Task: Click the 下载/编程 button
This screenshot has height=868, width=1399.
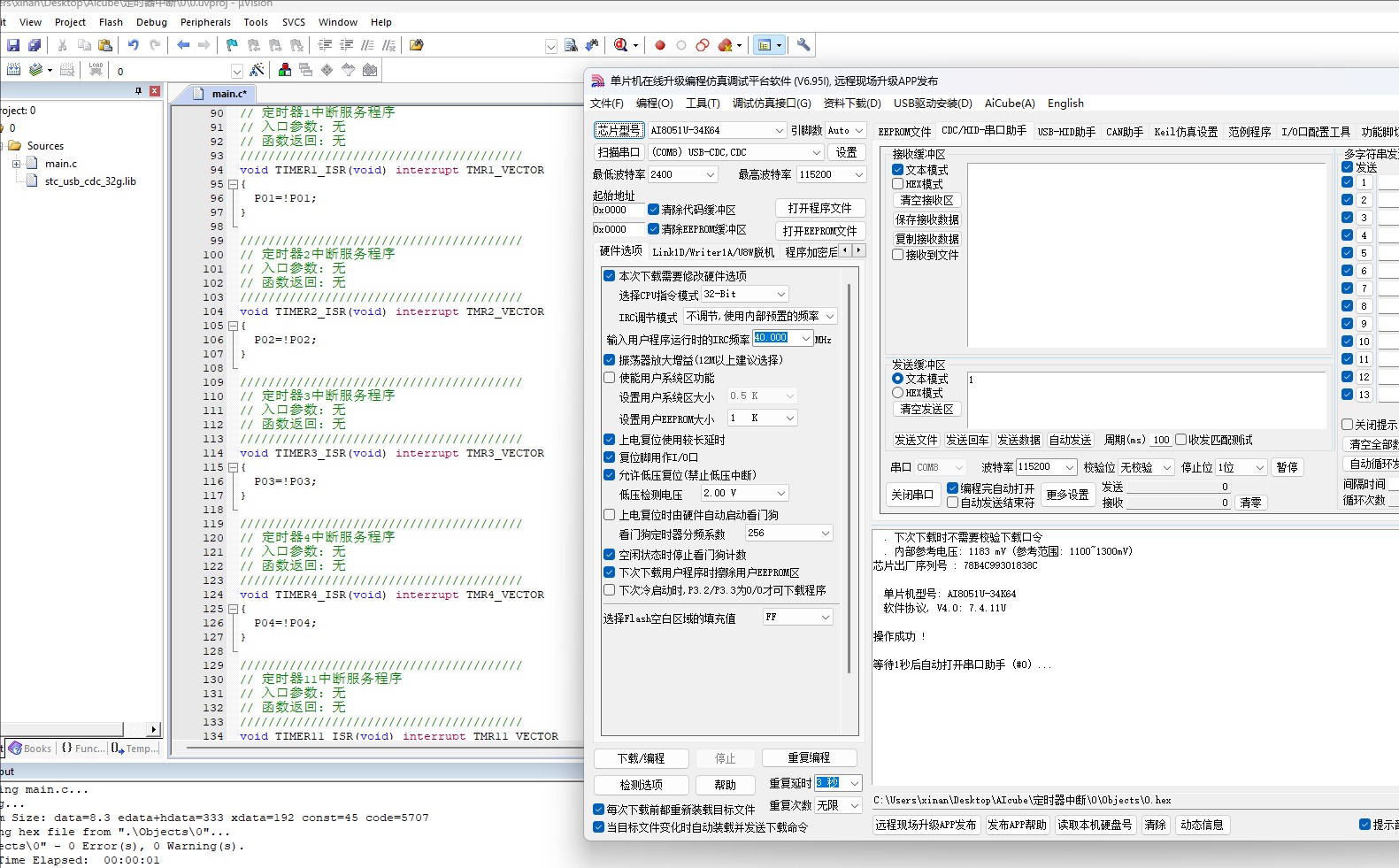Action: [642, 758]
